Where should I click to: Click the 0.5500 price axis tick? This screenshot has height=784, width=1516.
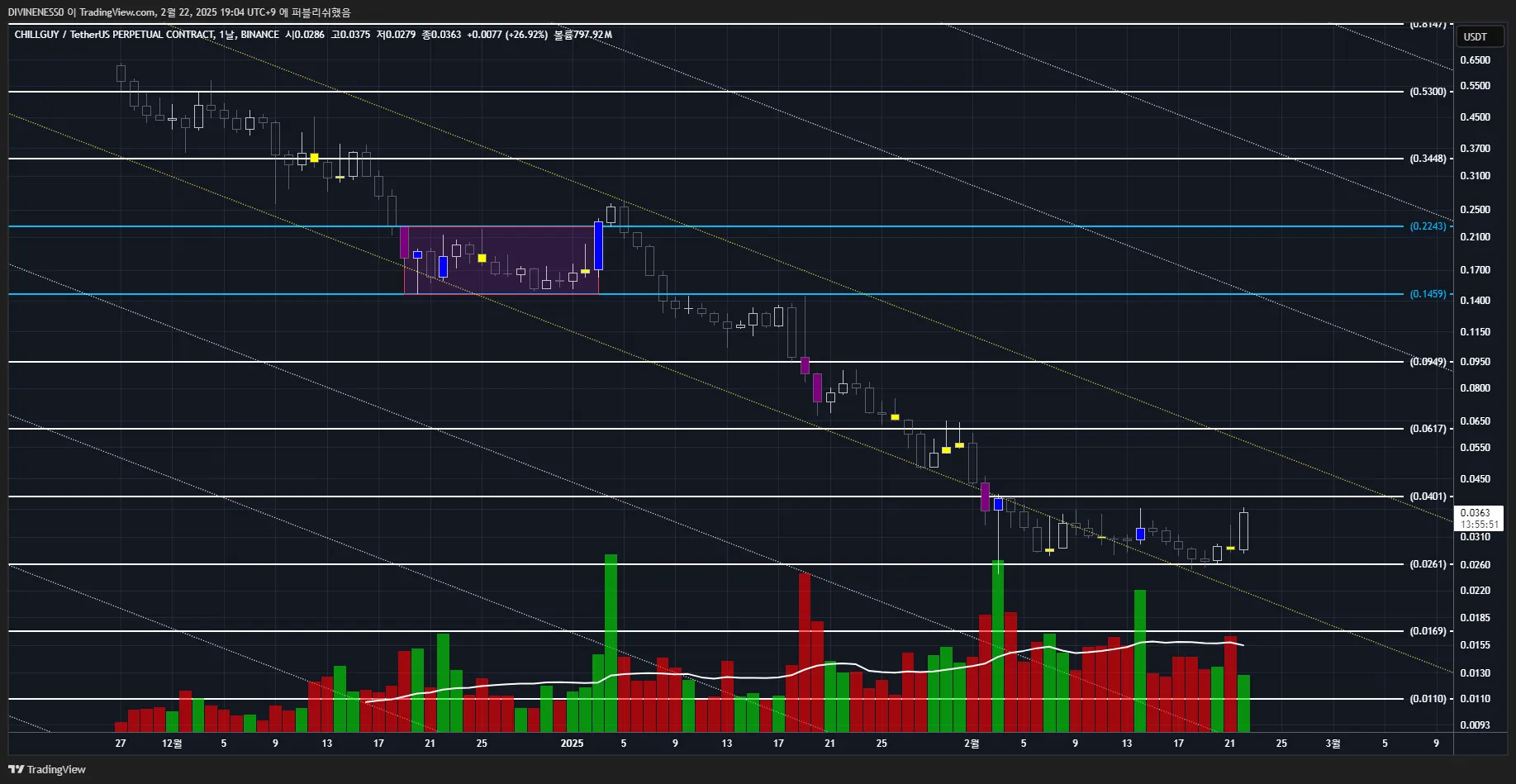tap(1476, 86)
